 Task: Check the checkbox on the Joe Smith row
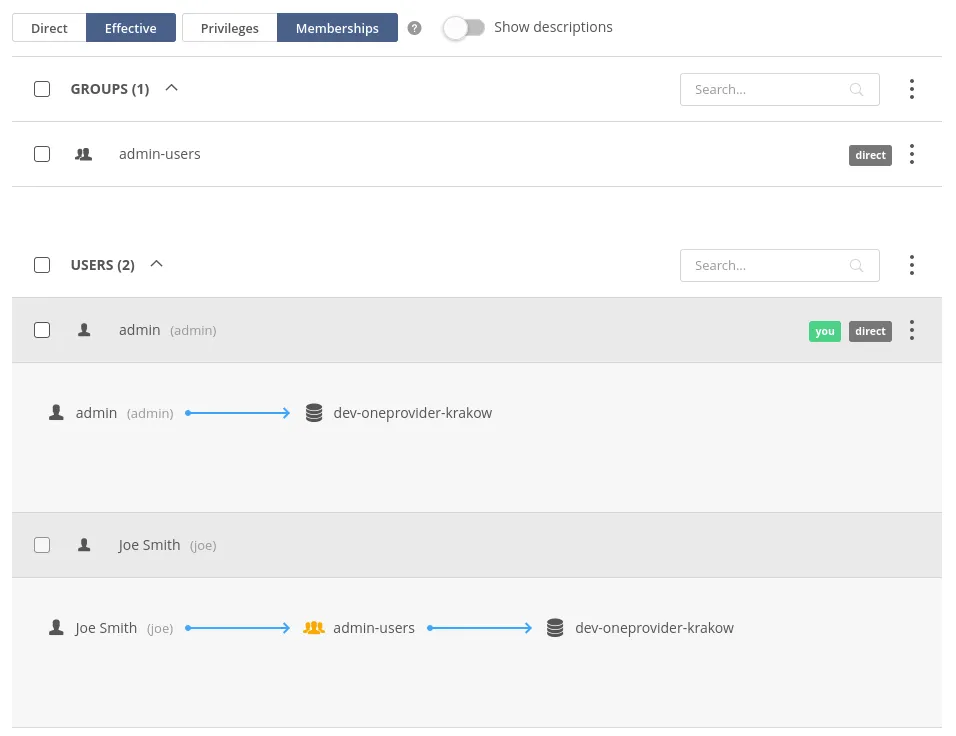point(41,544)
